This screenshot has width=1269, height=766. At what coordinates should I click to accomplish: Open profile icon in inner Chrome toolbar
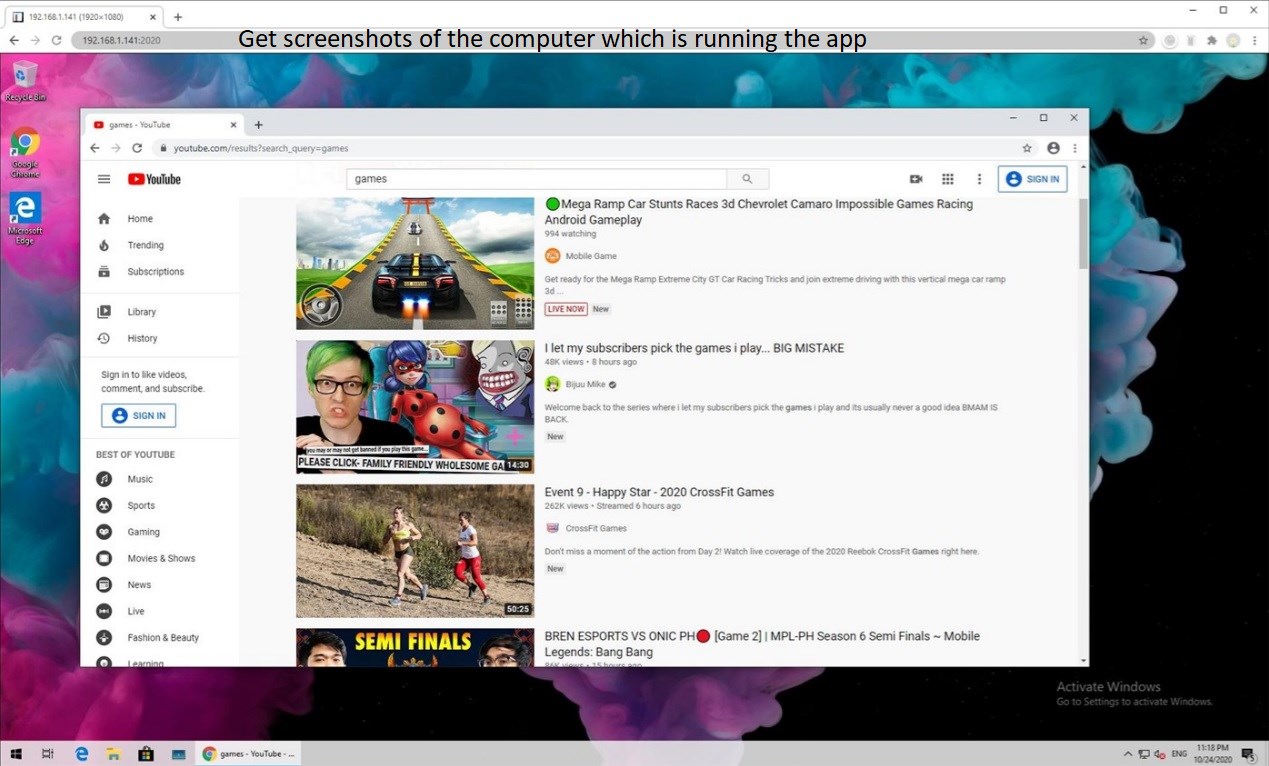coord(1053,148)
